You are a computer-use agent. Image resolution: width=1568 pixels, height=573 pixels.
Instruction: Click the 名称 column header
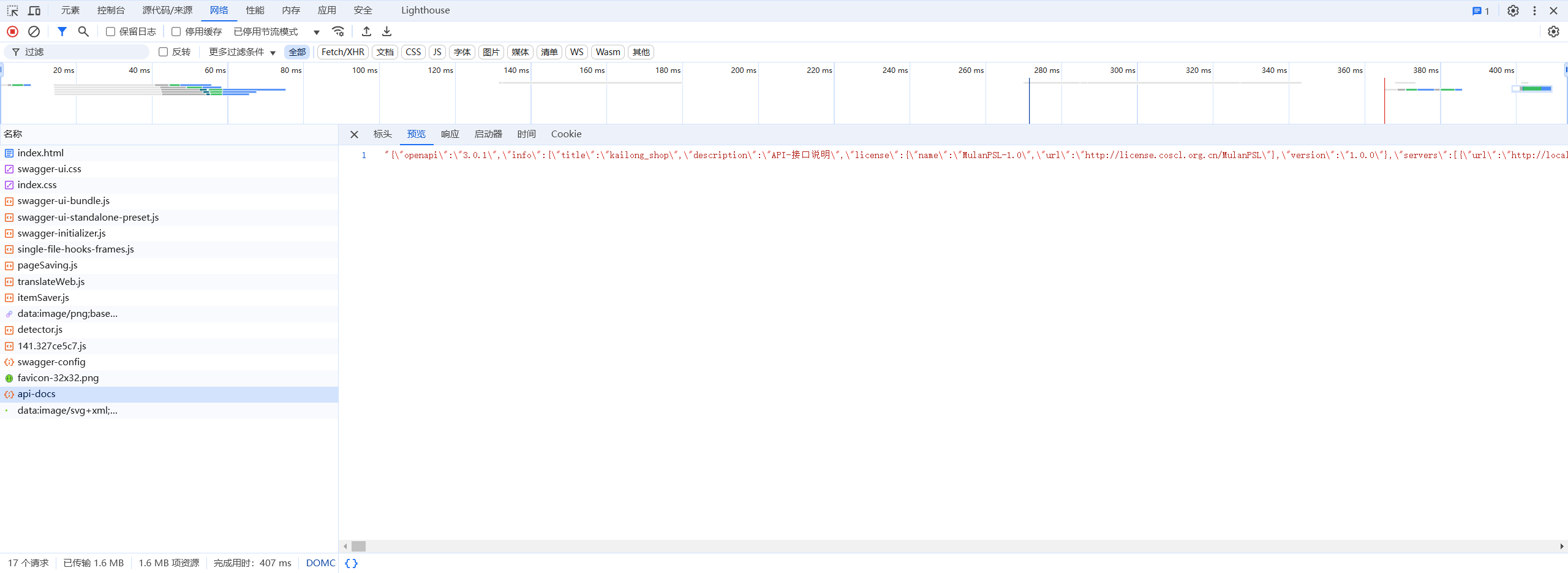(169, 134)
